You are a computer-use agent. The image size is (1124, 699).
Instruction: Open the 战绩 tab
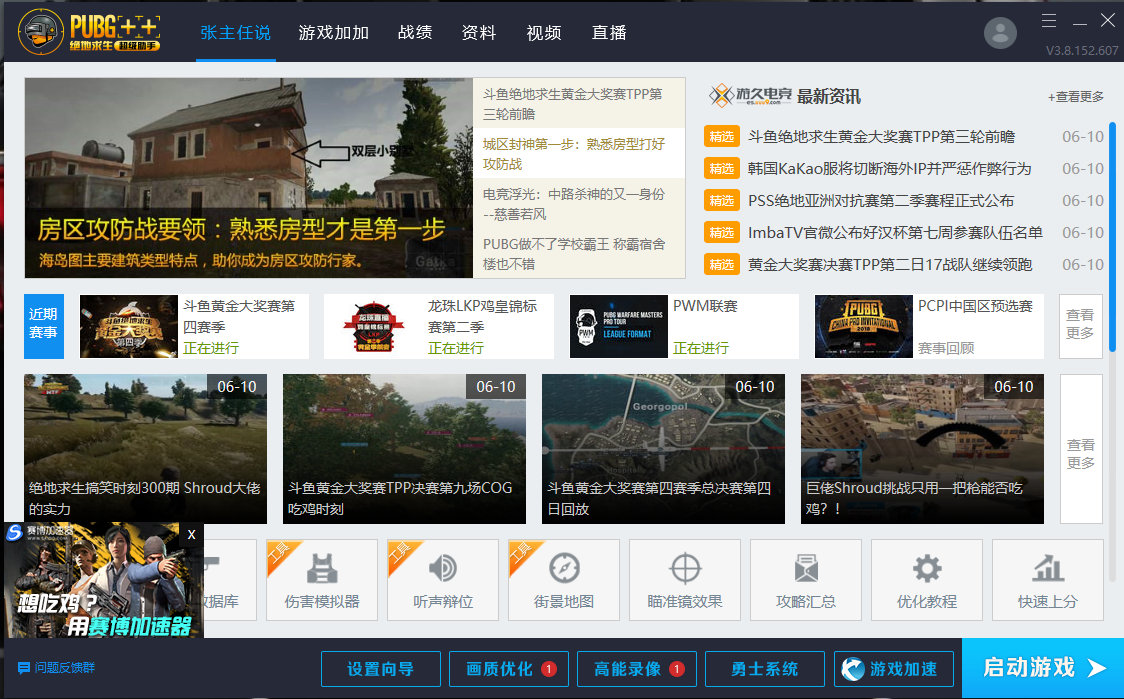coord(415,33)
